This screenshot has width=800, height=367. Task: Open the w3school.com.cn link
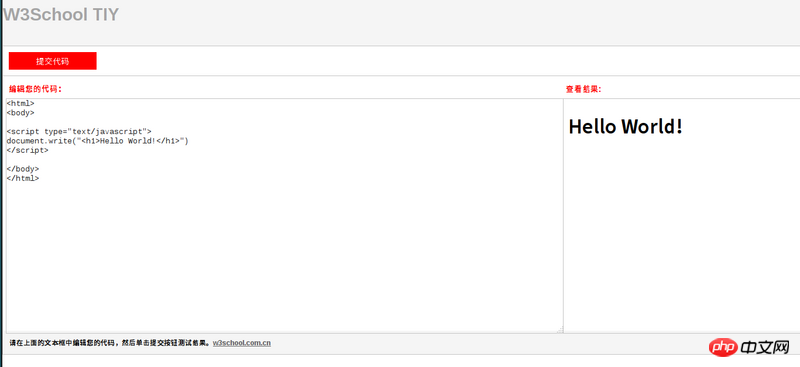[x=242, y=343]
